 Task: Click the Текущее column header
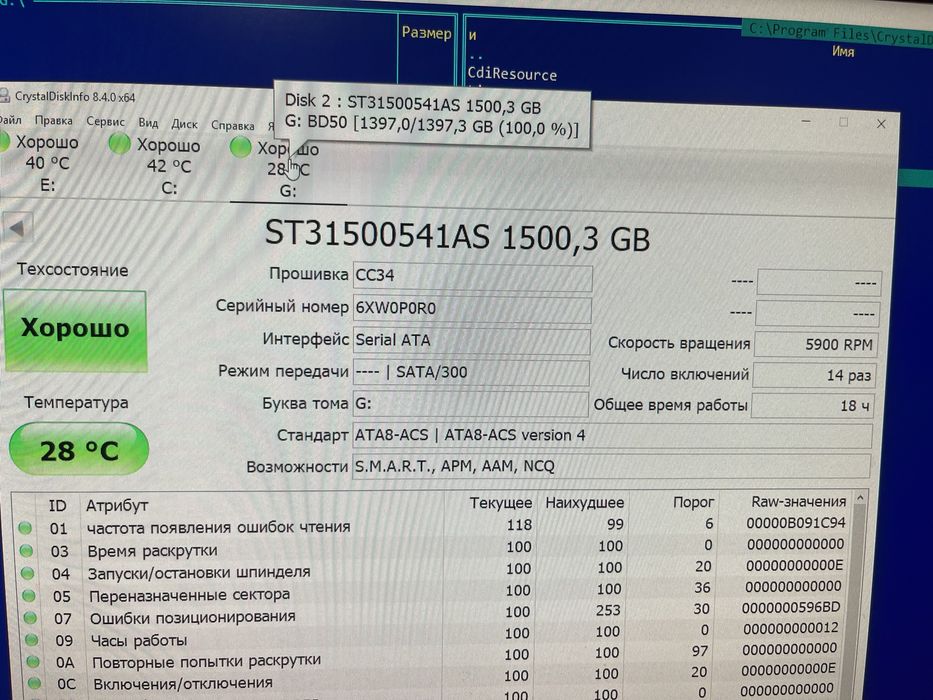point(500,503)
